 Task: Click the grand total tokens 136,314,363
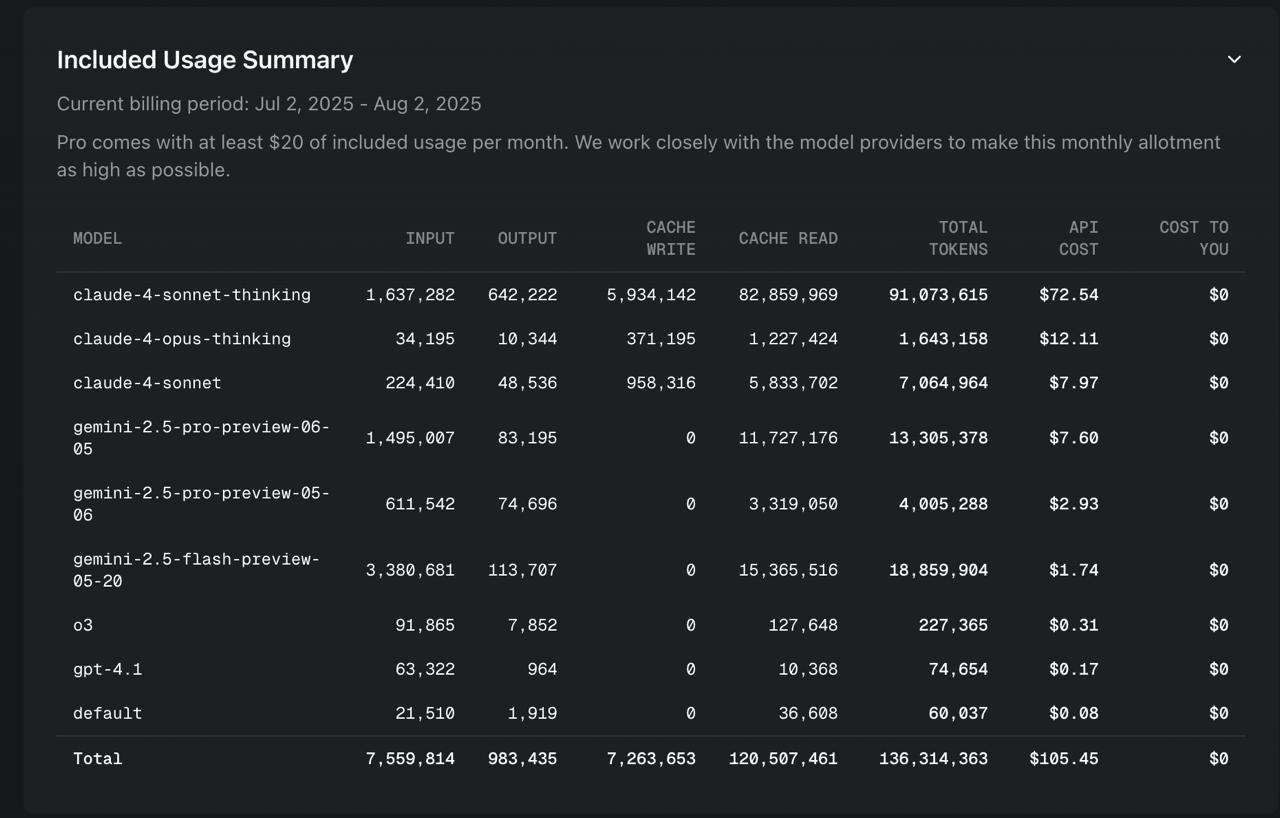click(x=933, y=759)
